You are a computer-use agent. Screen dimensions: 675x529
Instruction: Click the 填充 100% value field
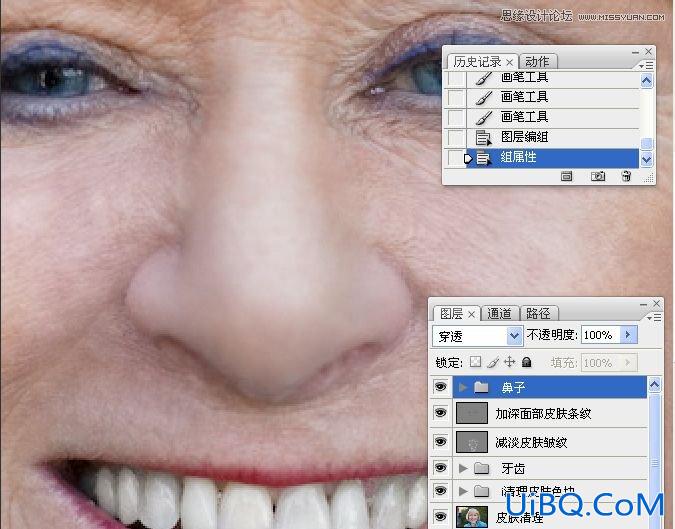pyautogui.click(x=601, y=363)
